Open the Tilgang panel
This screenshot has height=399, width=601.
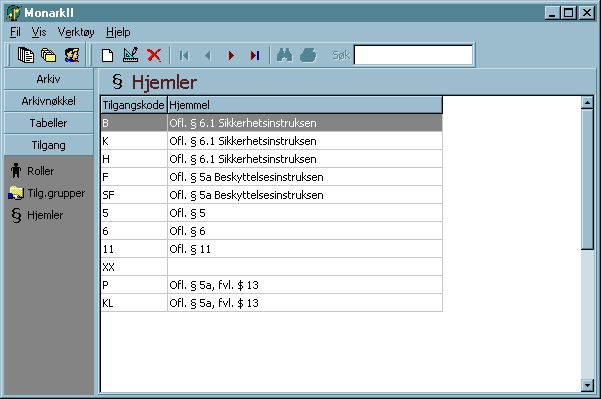(x=48, y=145)
